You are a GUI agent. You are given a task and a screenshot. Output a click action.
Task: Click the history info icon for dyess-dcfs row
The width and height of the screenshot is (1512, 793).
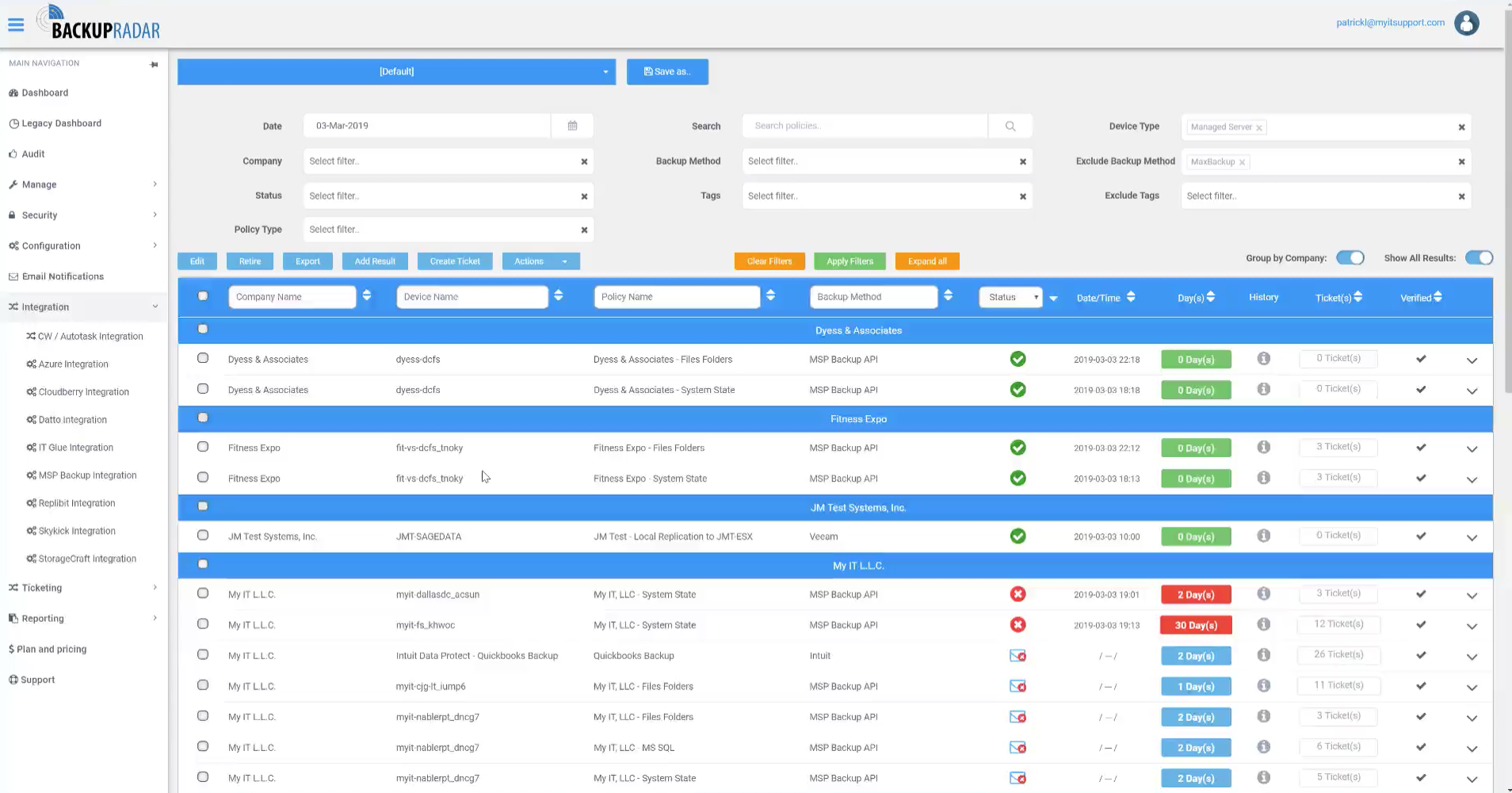[x=1262, y=358]
